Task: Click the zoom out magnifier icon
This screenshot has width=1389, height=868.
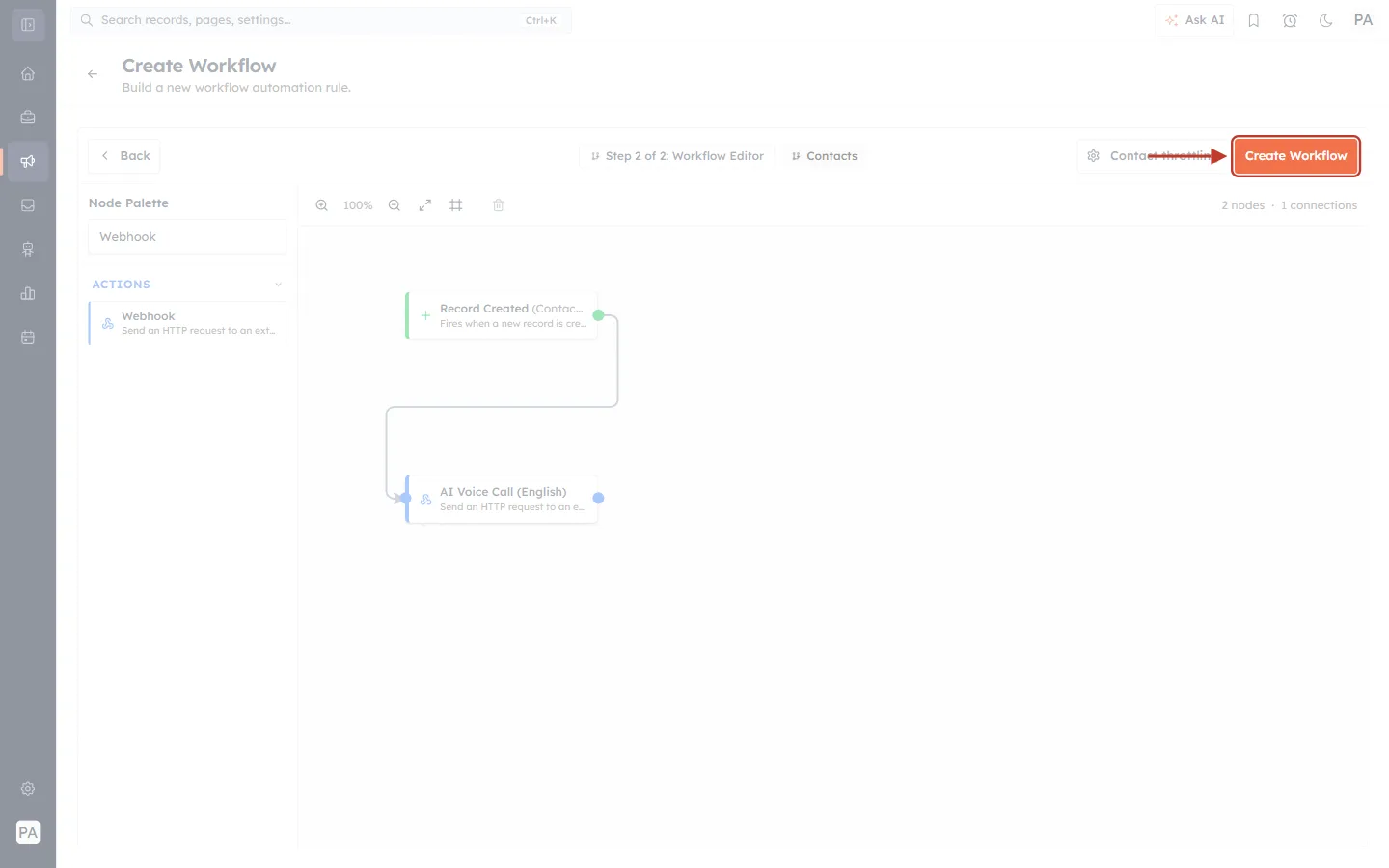Action: [395, 205]
